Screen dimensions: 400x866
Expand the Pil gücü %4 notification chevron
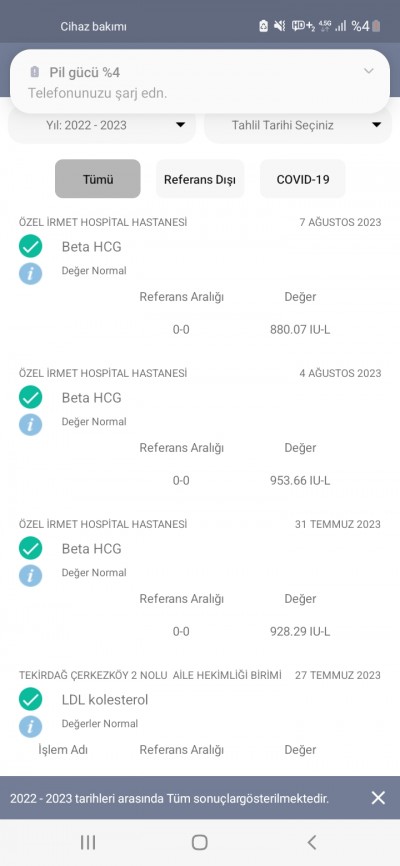click(369, 71)
